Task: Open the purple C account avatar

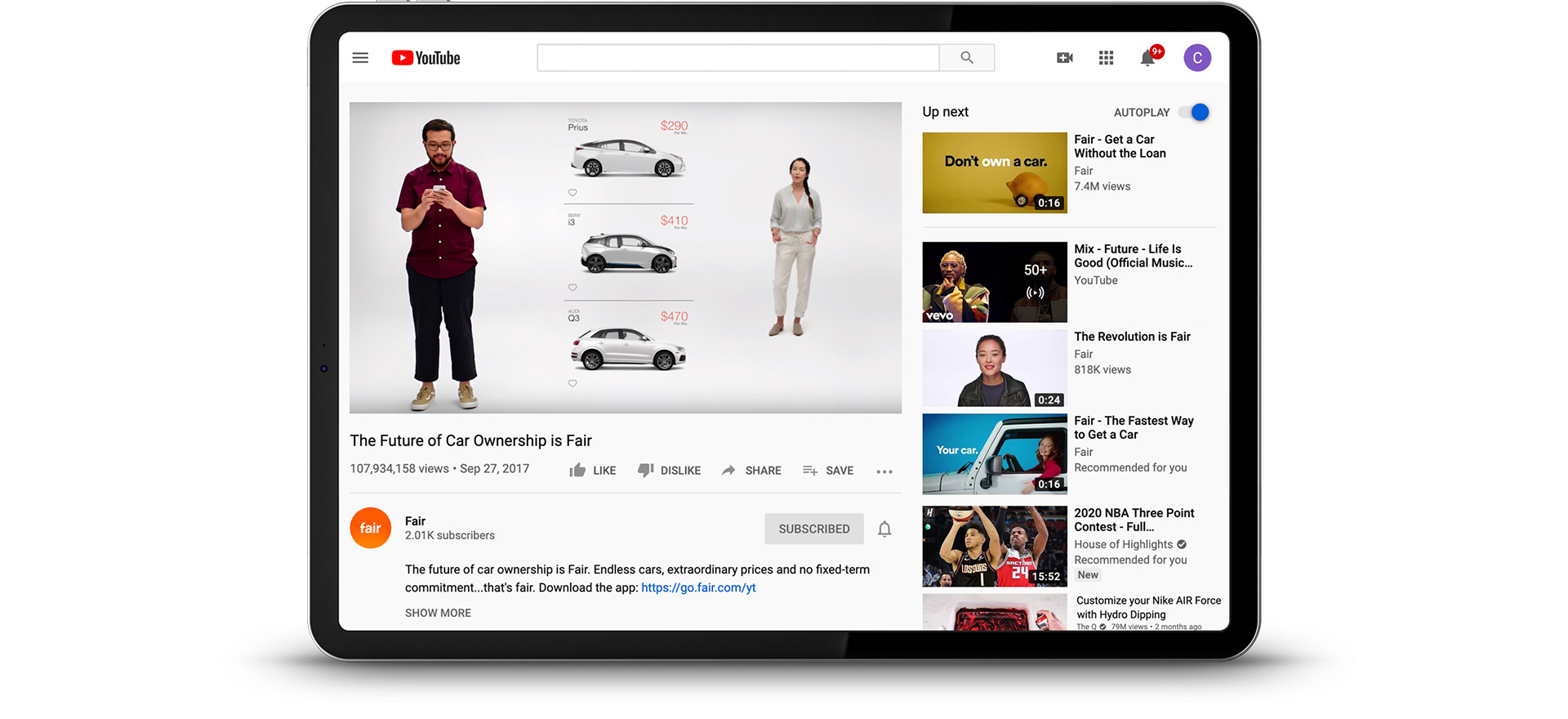Action: tap(1197, 58)
